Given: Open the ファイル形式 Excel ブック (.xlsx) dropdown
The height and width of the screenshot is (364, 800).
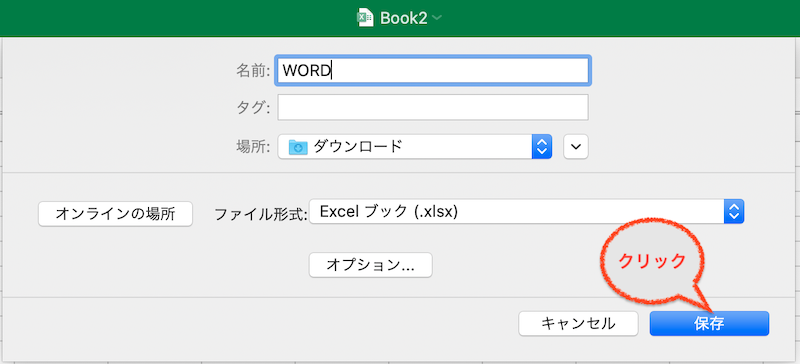Looking at the screenshot, I should pyautogui.click(x=527, y=211).
